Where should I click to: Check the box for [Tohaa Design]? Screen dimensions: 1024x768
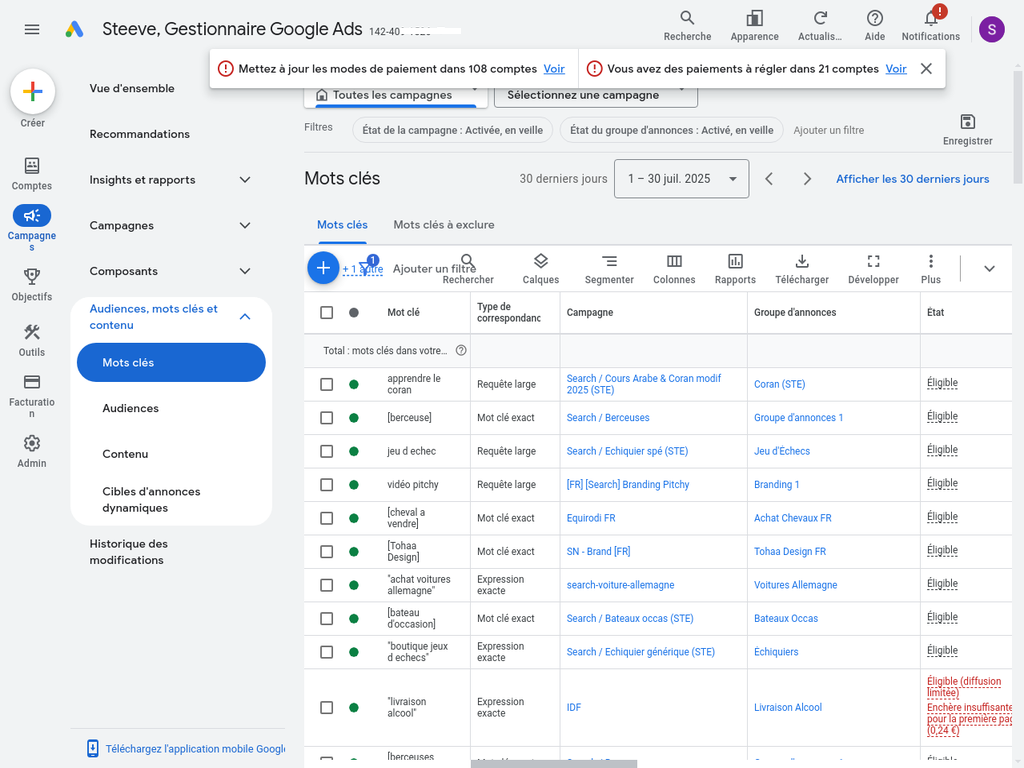(x=327, y=552)
